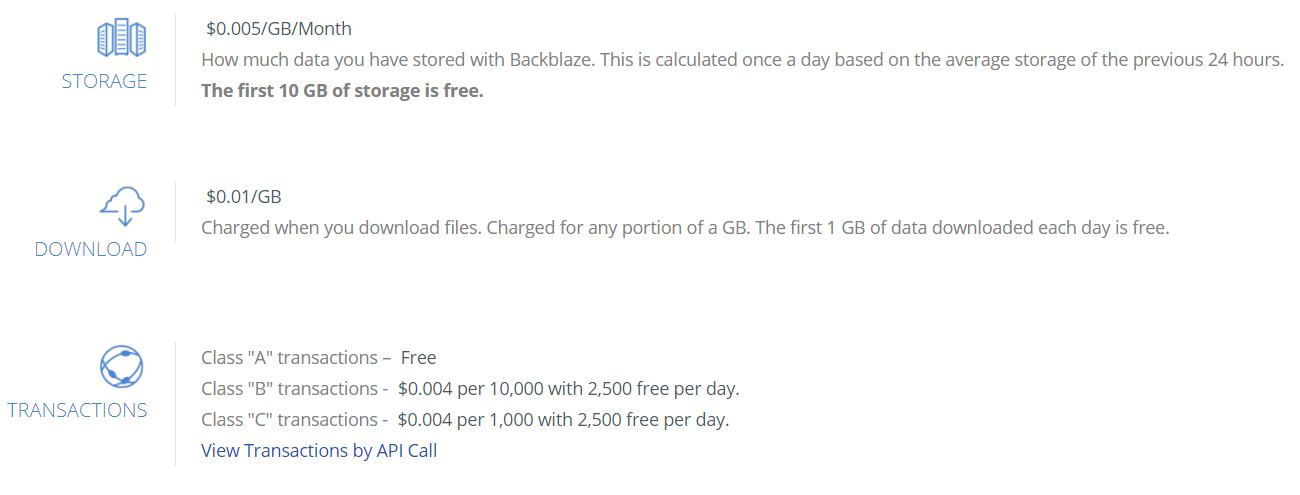Open View Transactions by API Call link
Image resolution: width=1300 pixels, height=495 pixels.
point(319,450)
